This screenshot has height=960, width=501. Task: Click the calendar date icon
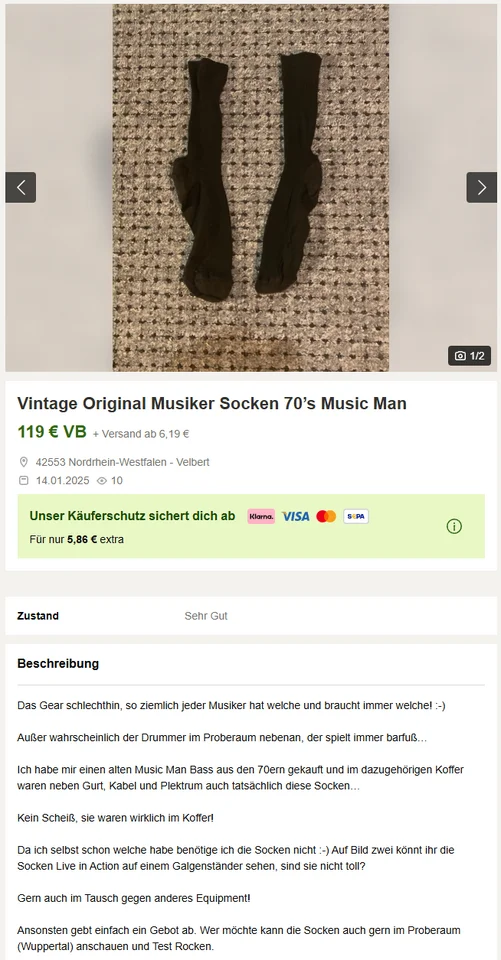[x=24, y=481]
